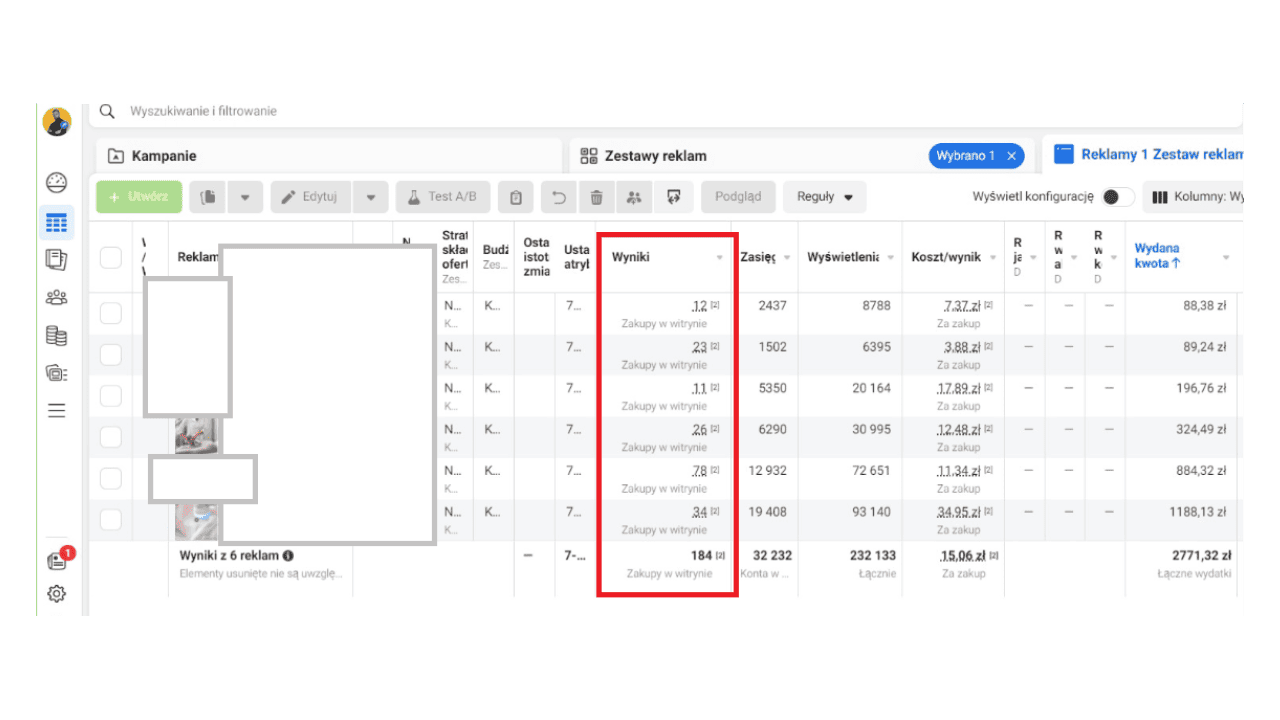1280x720 pixels.
Task: Open the Audiences people icon in sidebar
Action: coord(57,297)
